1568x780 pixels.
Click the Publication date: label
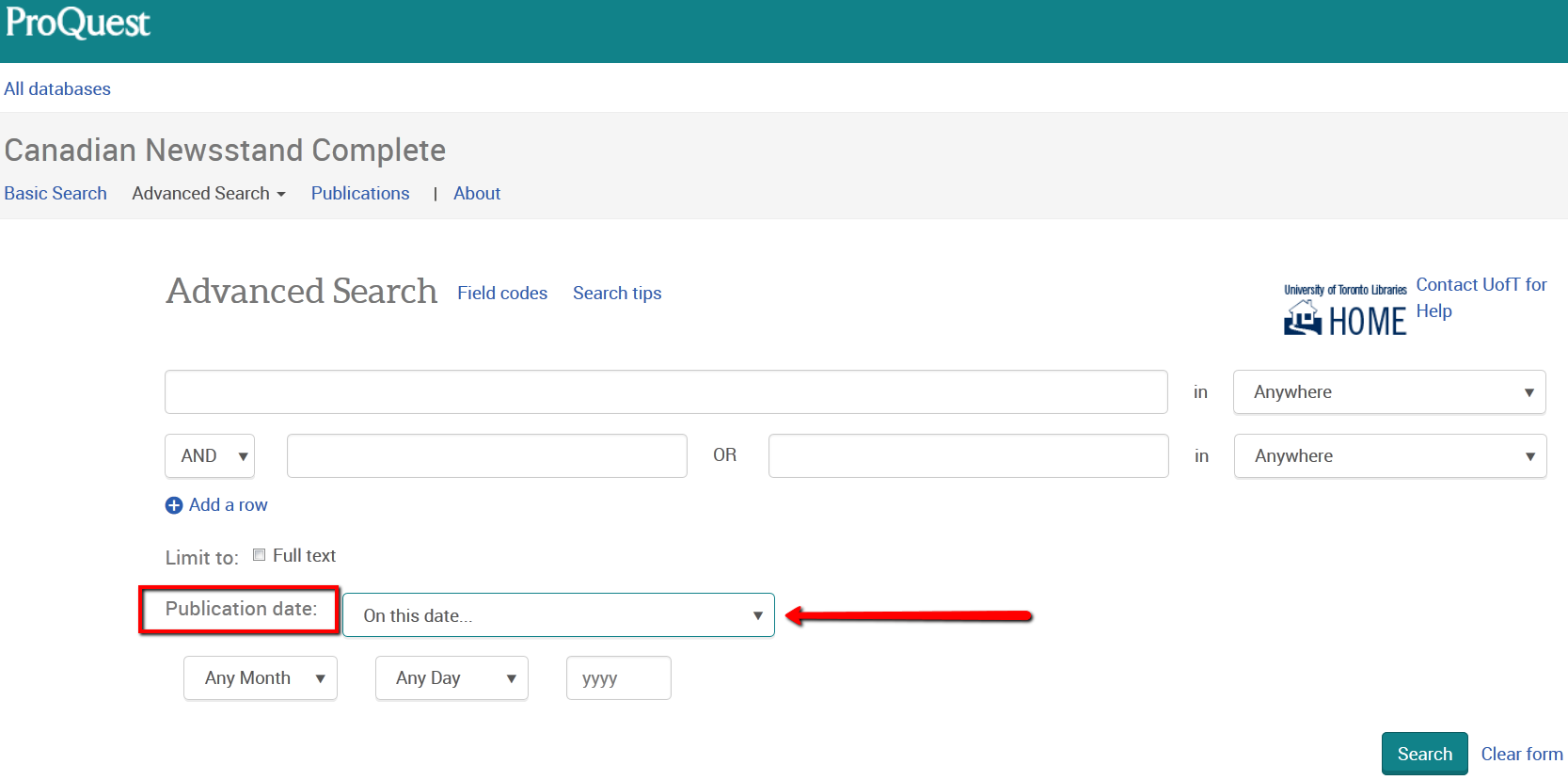241,609
